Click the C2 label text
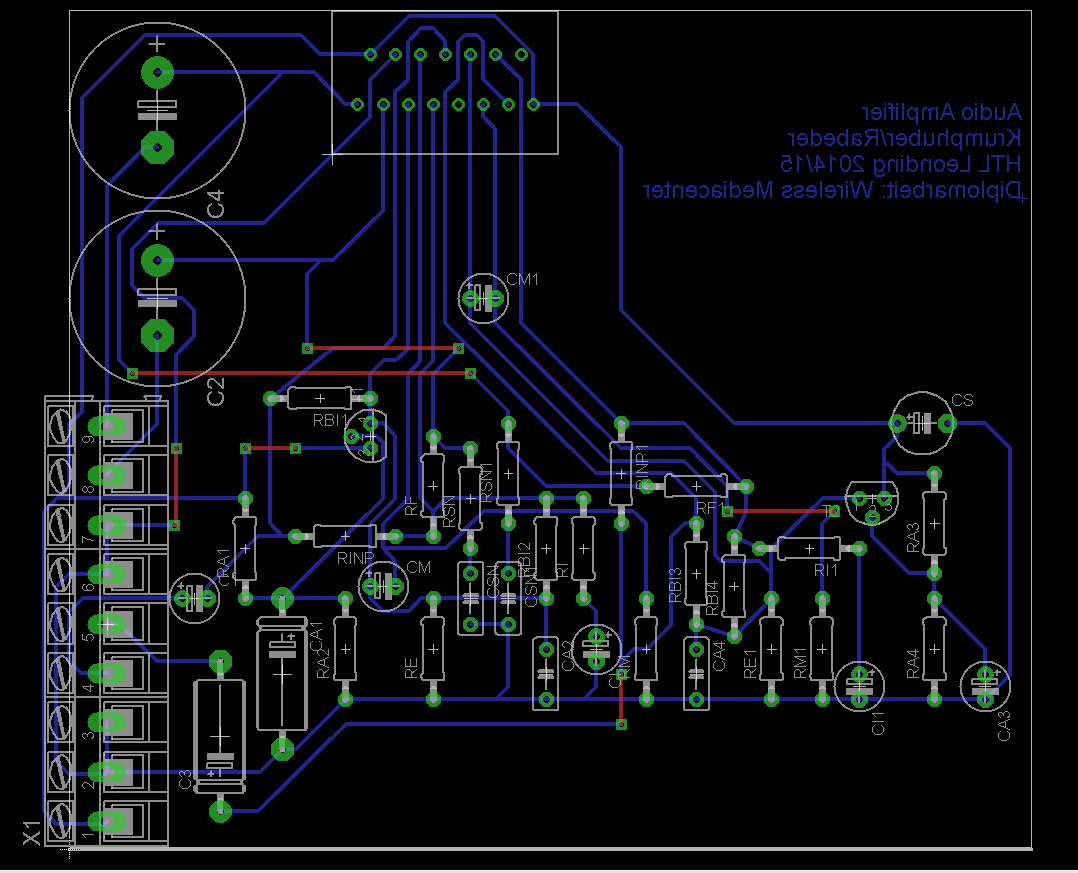Viewport: 1078px width, 873px height. [216, 392]
